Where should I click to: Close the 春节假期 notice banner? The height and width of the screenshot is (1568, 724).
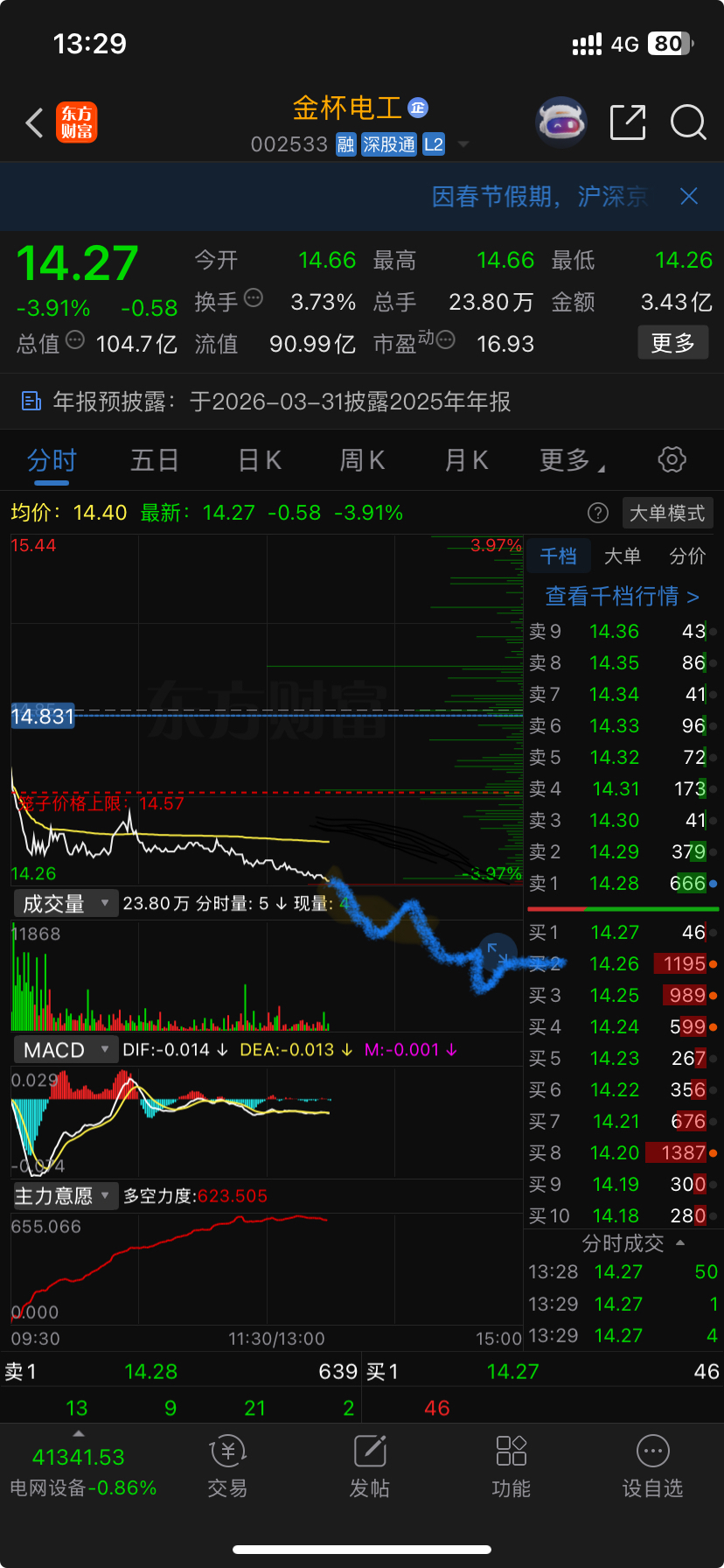click(x=689, y=196)
